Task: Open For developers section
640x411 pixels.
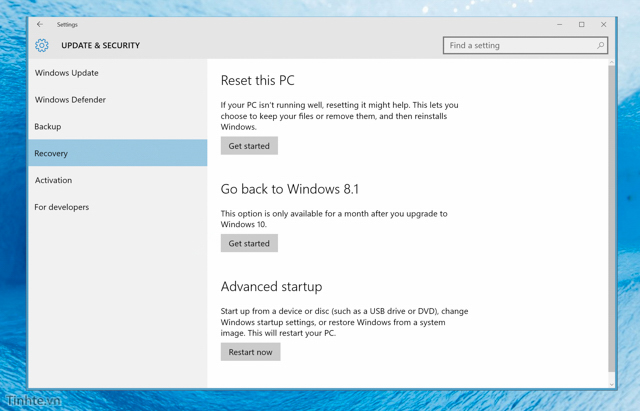Action: pos(118,207)
